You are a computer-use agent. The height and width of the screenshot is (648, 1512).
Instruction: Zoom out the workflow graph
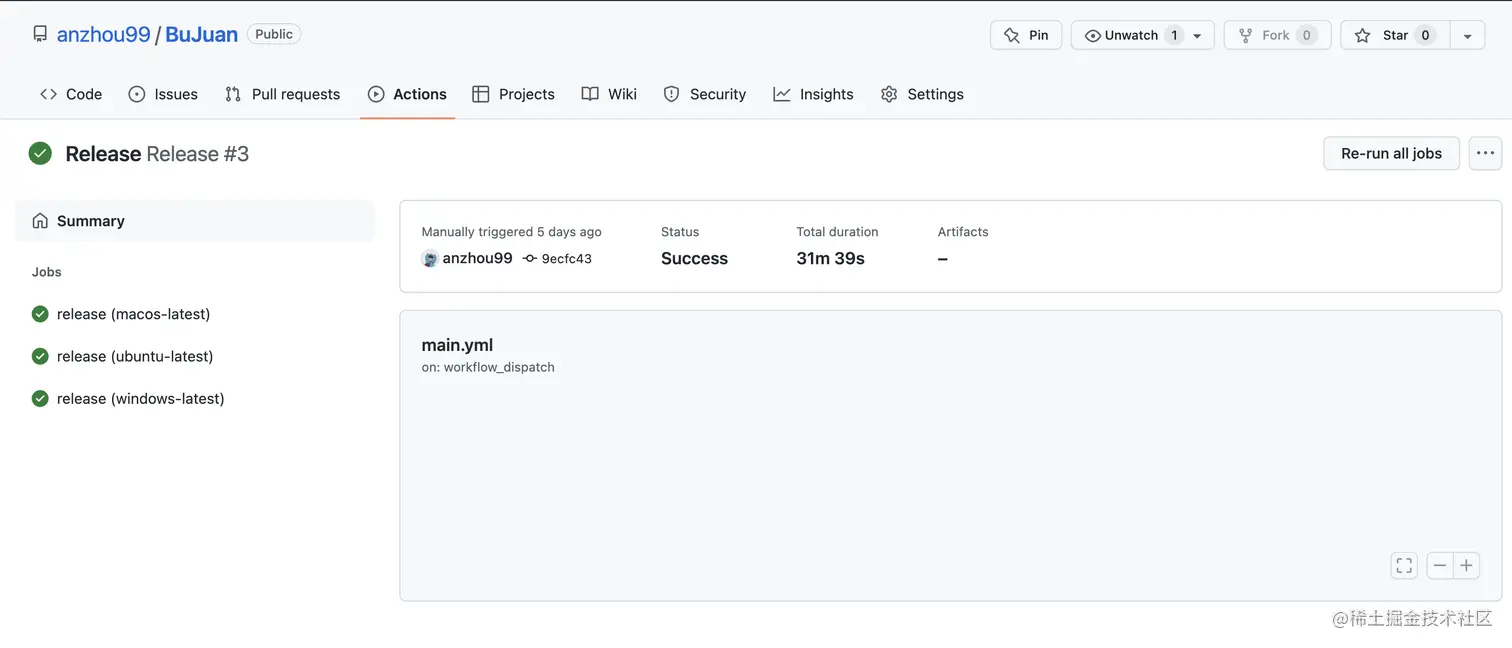[x=1440, y=566]
